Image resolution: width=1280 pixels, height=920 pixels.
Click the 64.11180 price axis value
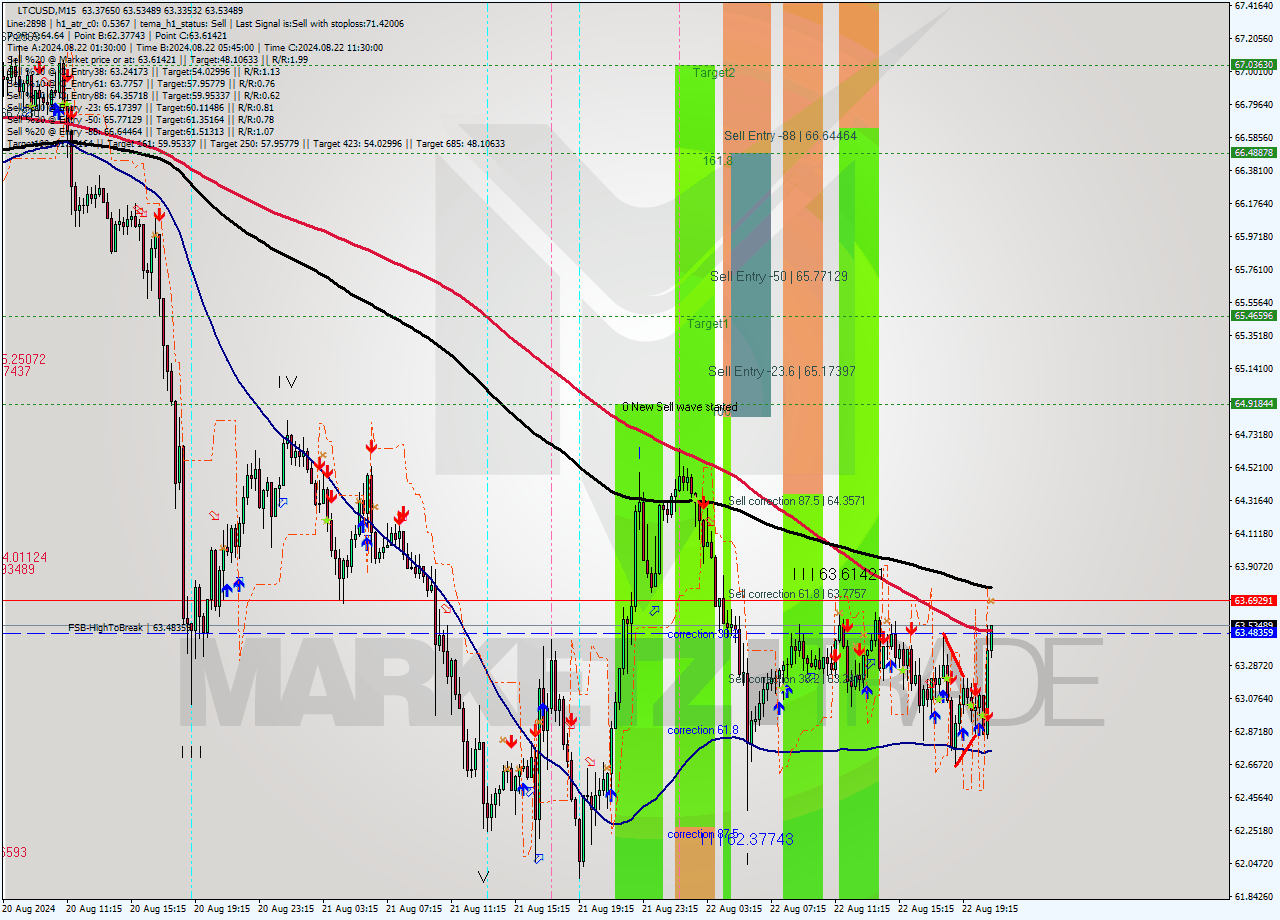tap(1253, 533)
